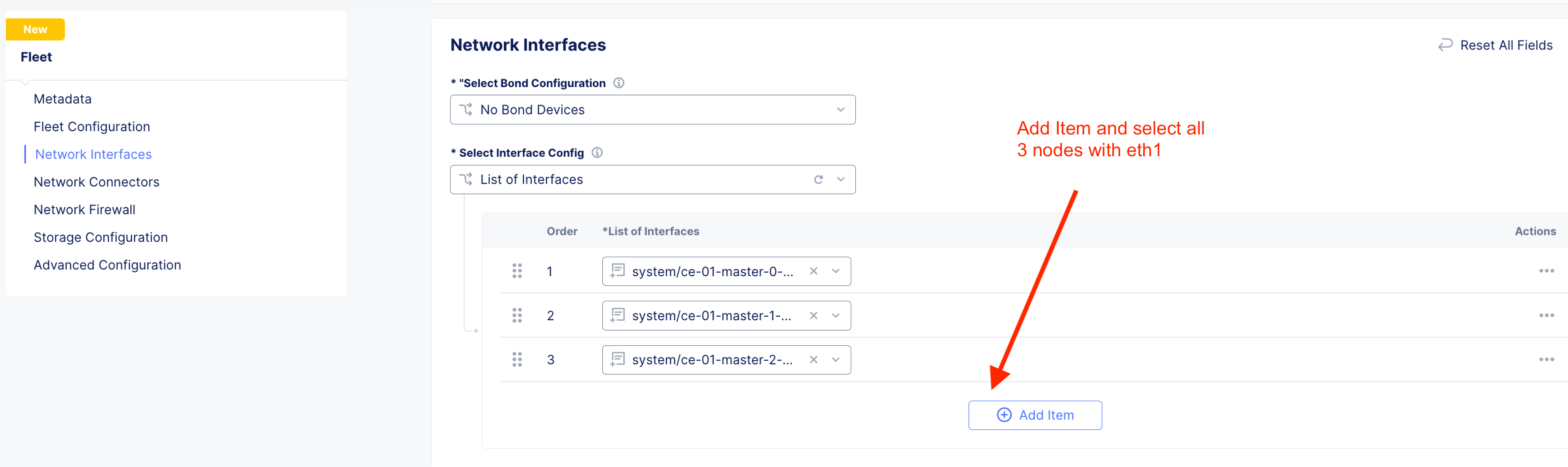Open the actions menu for row 1
1568x467 pixels.
(1546, 271)
